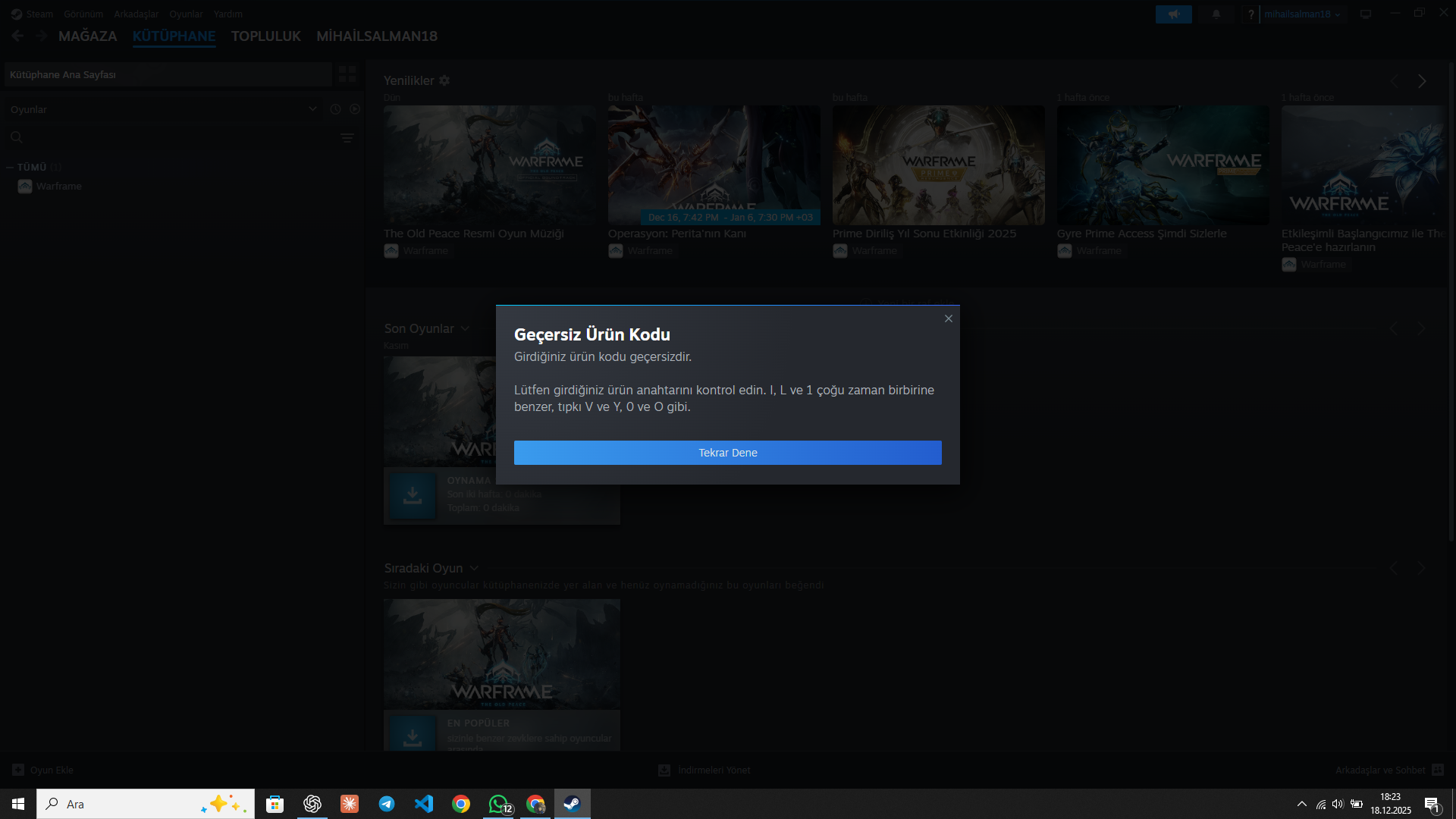Open The Old Peace Resmi Oyun Müziği thumbnail
The height and width of the screenshot is (819, 1456).
[490, 165]
